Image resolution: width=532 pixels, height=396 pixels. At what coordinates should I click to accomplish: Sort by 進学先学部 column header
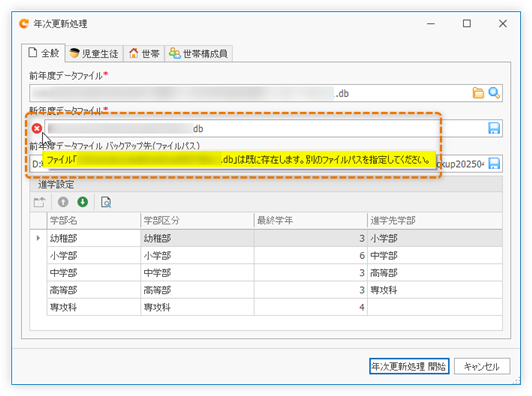435,221
